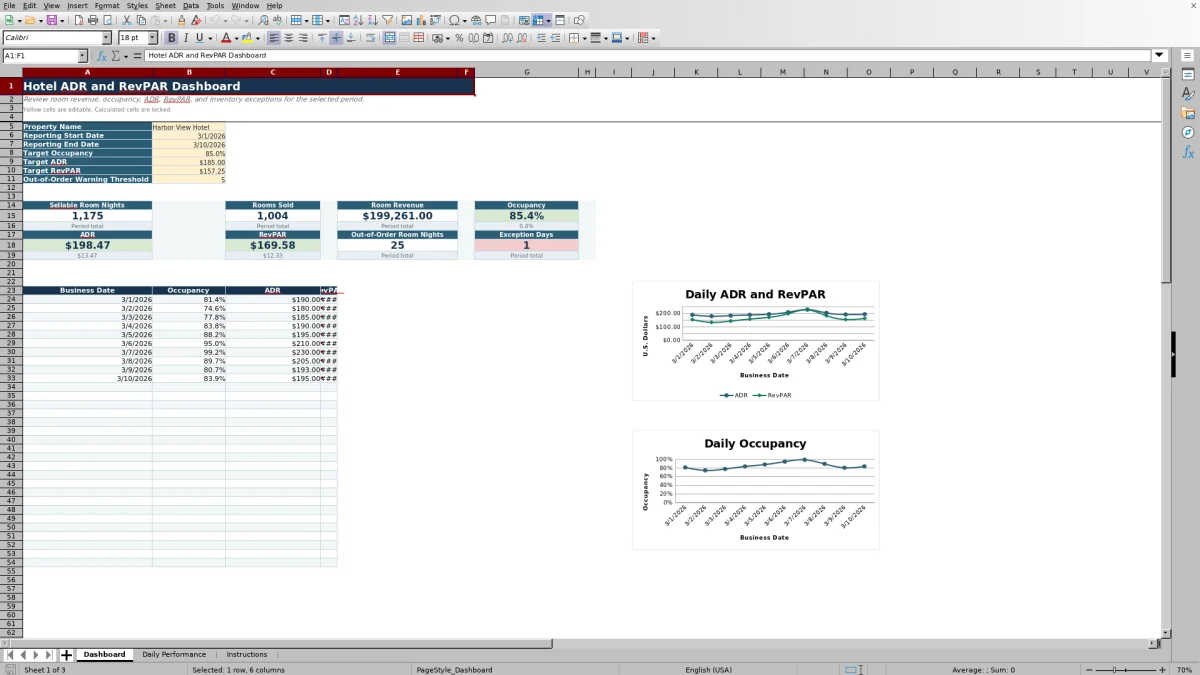The width and height of the screenshot is (1200, 675).
Task: Open Font Color dropdown arrow
Action: (x=236, y=38)
